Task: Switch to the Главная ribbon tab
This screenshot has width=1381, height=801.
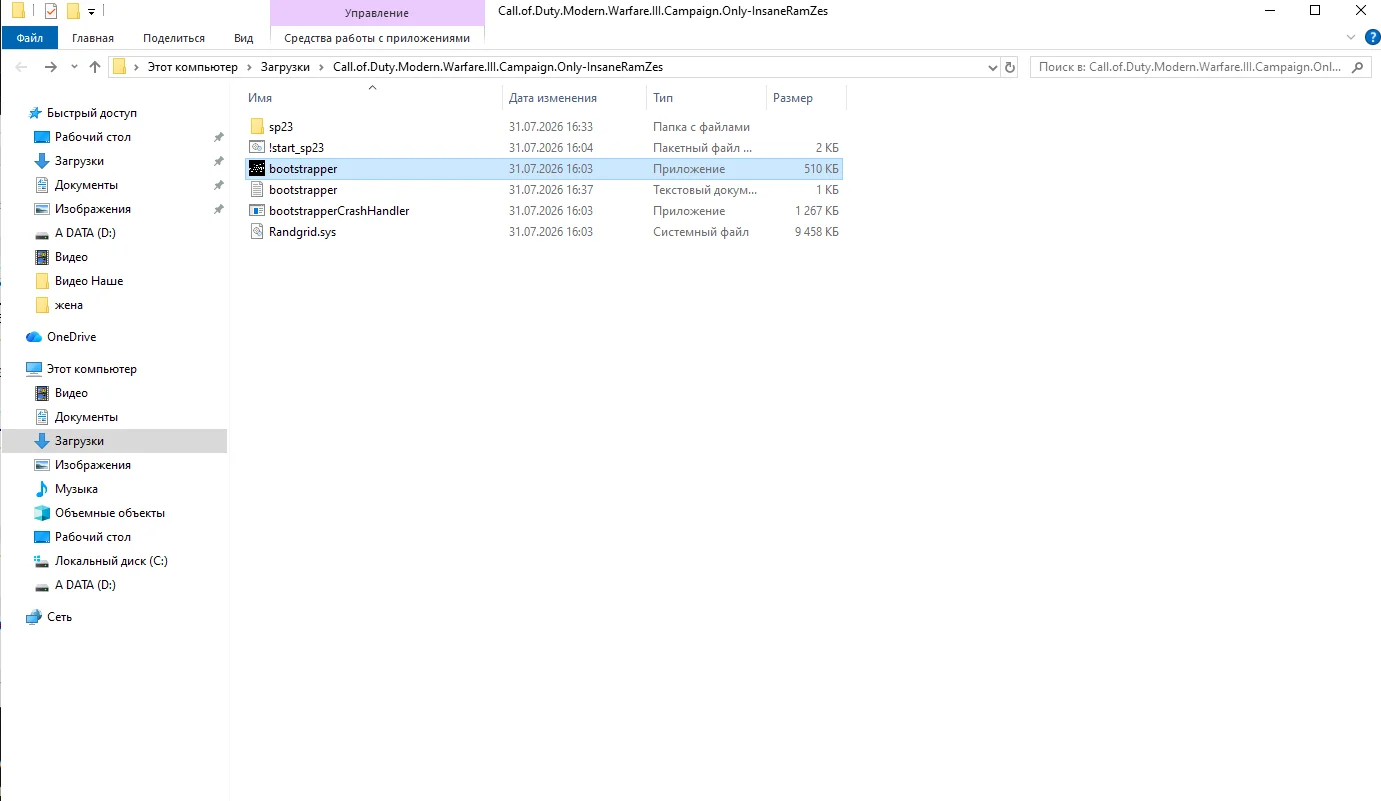Action: coord(93,38)
